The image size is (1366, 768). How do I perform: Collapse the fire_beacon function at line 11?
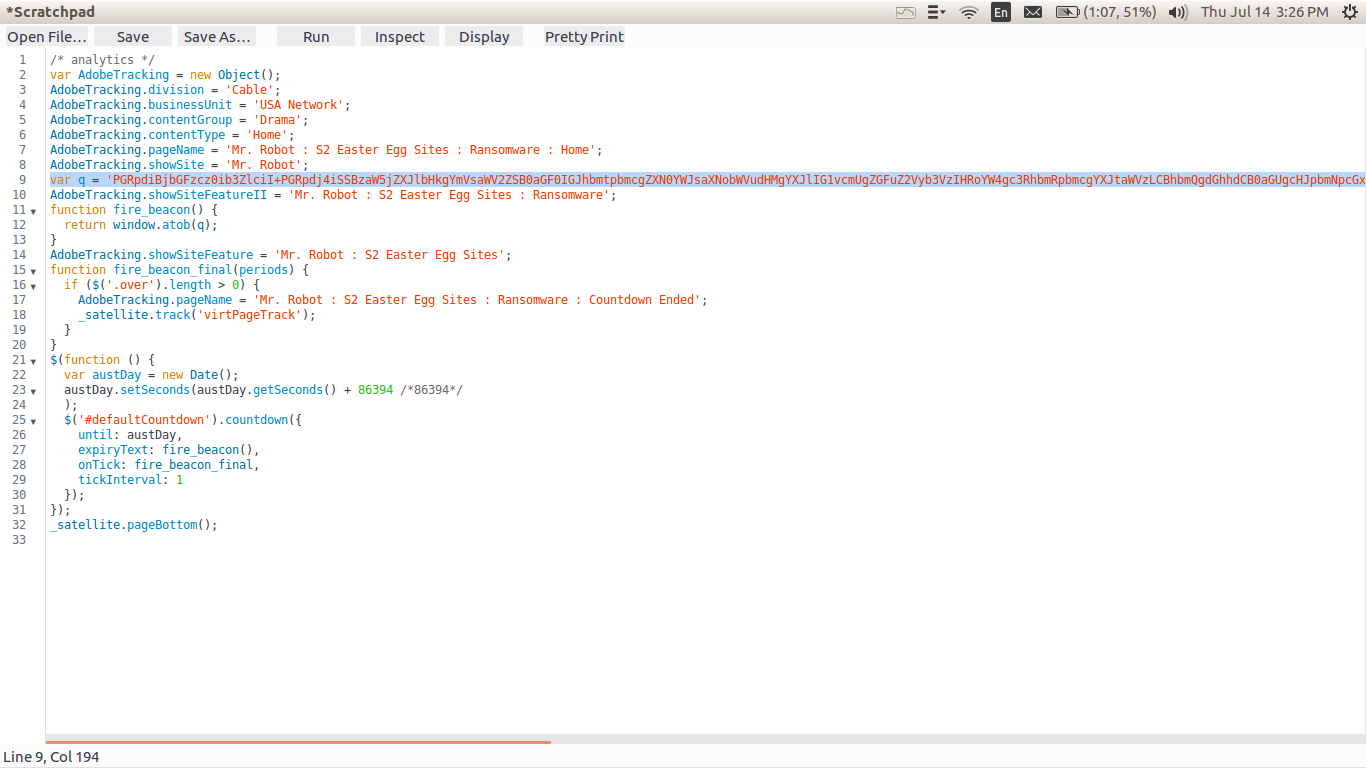pos(33,211)
